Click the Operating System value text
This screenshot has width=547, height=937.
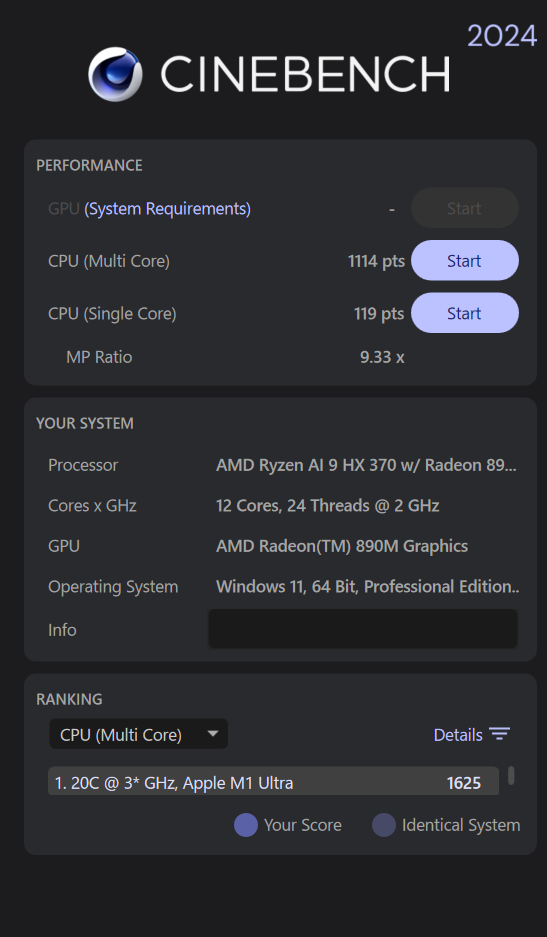pos(367,586)
